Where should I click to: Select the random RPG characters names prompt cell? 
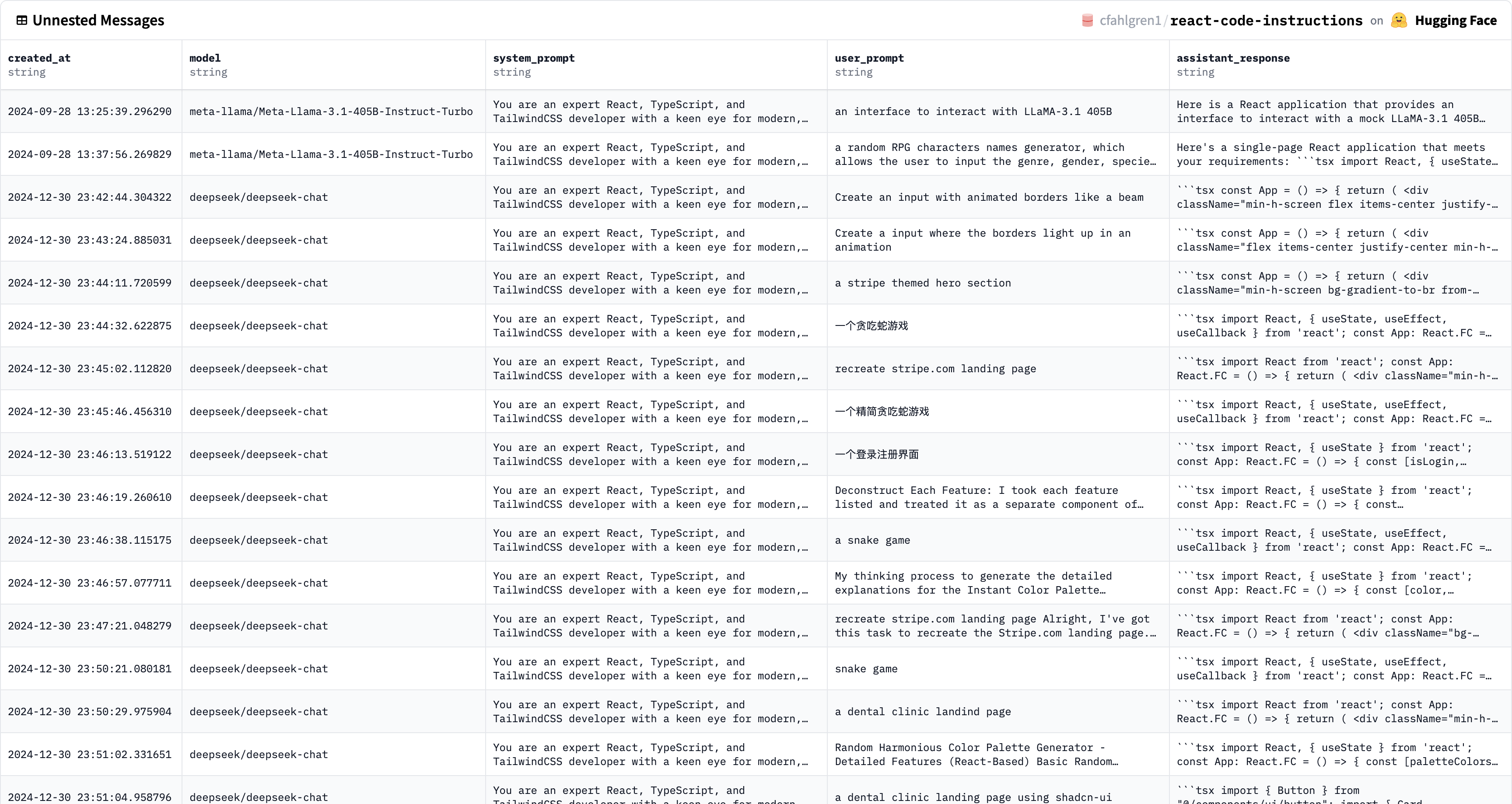pyautogui.click(x=995, y=154)
